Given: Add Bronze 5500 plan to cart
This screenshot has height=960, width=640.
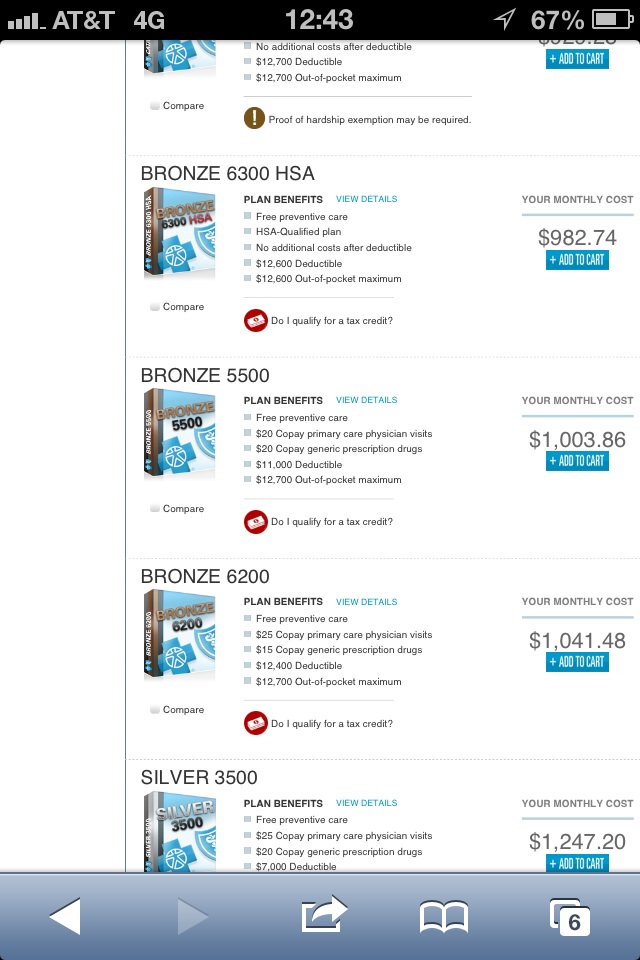Looking at the screenshot, I should tap(577, 461).
